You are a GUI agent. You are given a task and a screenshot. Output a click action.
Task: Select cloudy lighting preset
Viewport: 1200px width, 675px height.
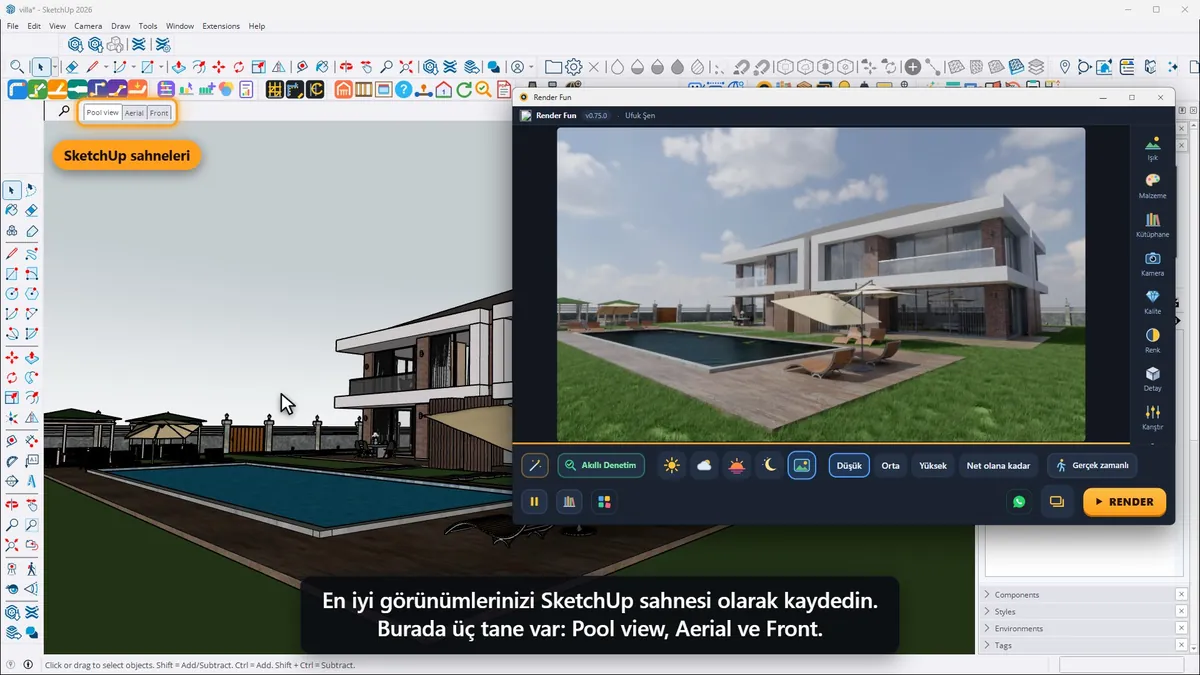pos(704,465)
